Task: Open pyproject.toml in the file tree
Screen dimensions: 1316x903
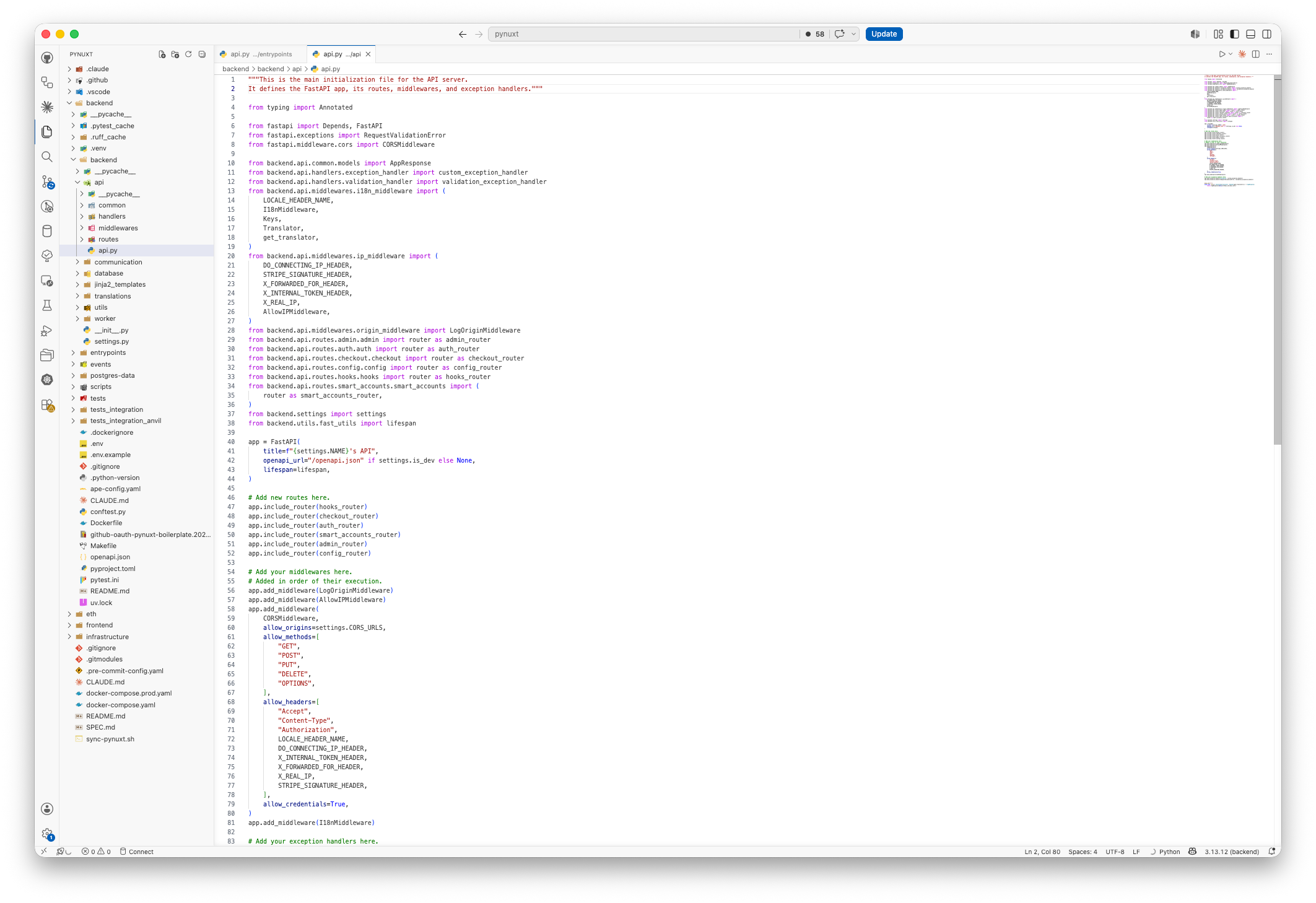Action: (113, 569)
